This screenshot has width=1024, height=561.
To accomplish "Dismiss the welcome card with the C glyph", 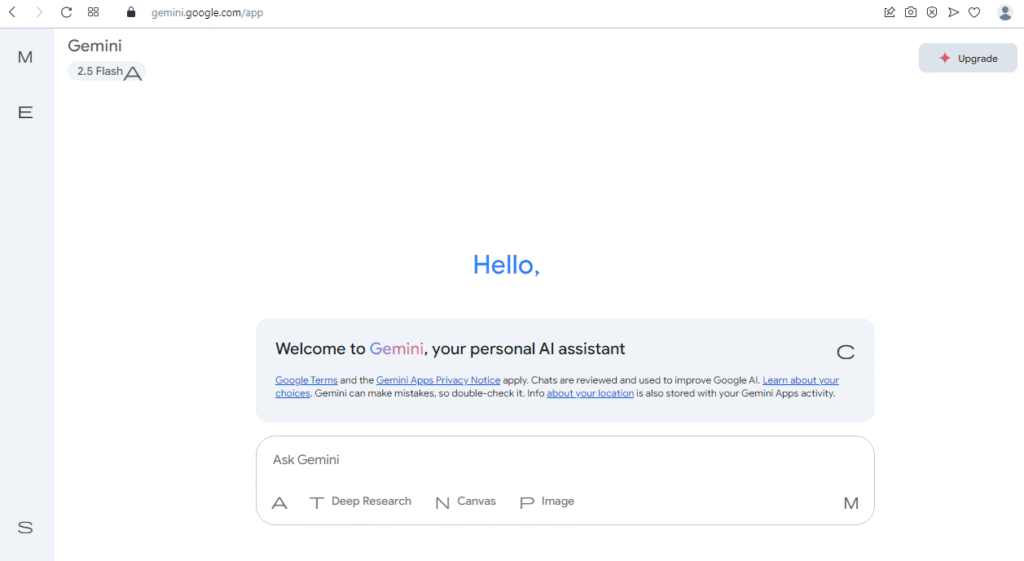I will point(846,352).
